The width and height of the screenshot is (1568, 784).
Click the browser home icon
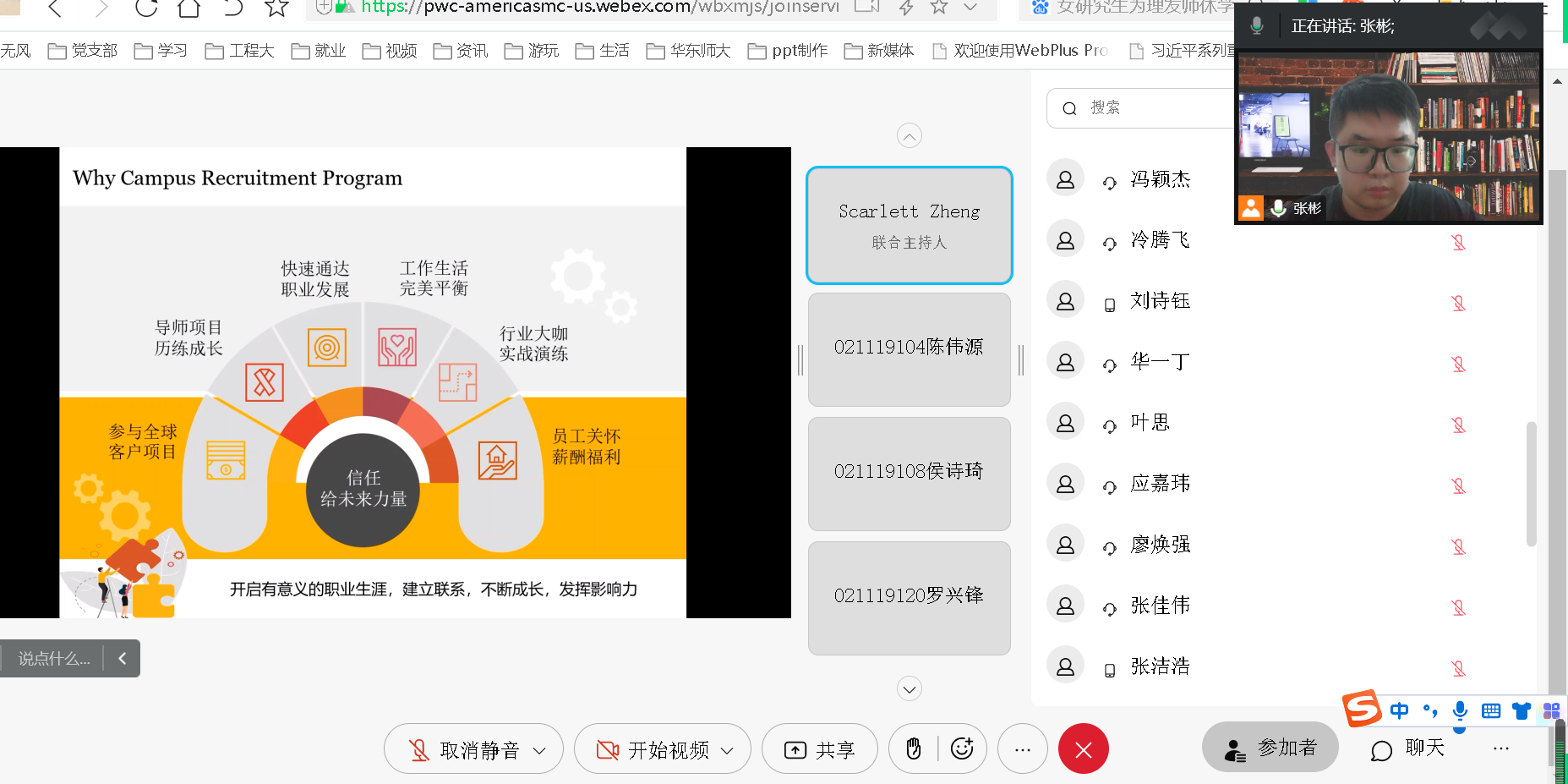188,8
